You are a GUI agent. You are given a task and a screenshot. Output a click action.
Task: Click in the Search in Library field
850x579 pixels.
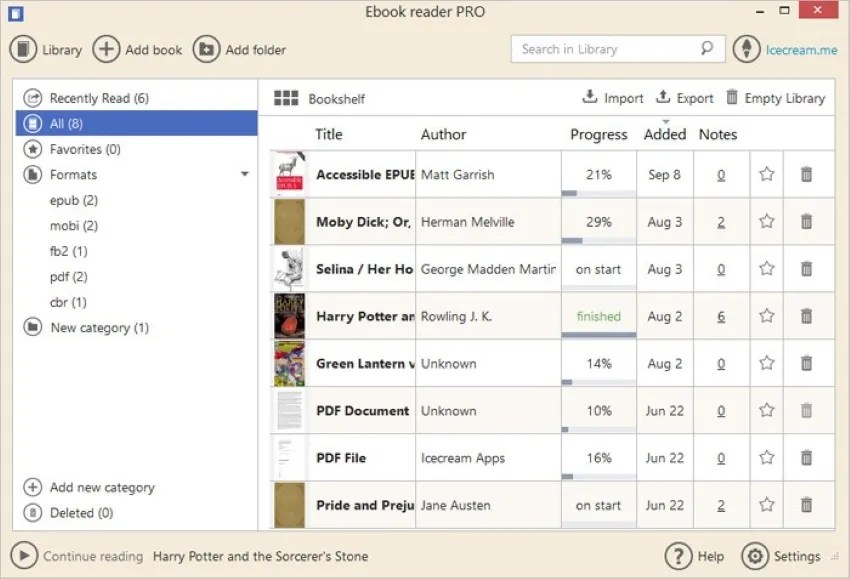click(x=610, y=48)
